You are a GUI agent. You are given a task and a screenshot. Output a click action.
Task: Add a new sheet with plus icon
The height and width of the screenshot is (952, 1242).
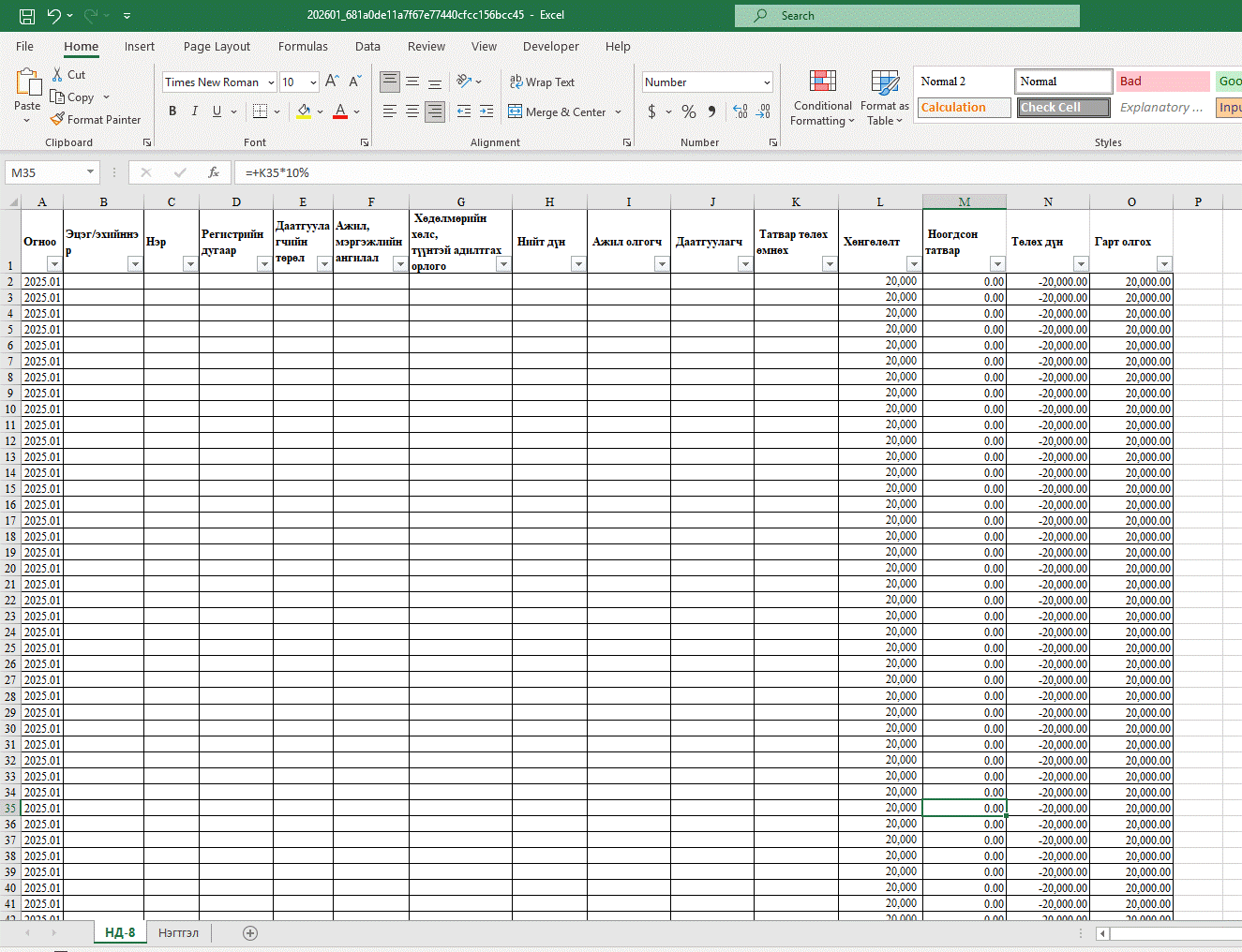[250, 933]
